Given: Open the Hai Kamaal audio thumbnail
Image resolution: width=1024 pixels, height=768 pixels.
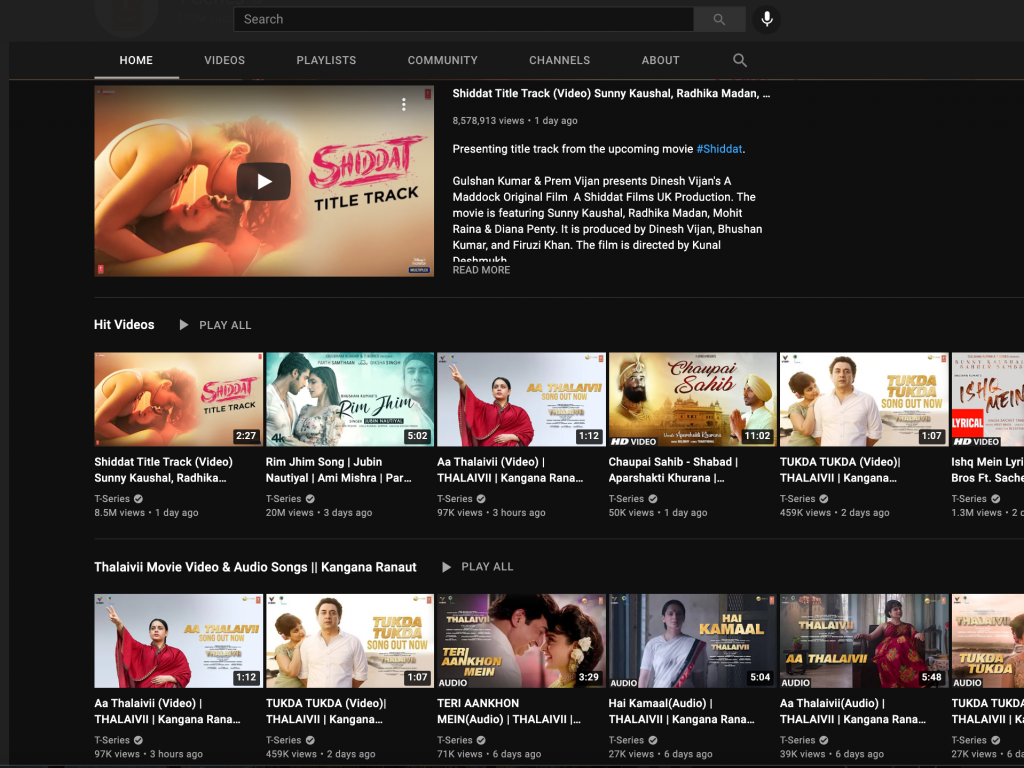Looking at the screenshot, I should [693, 641].
